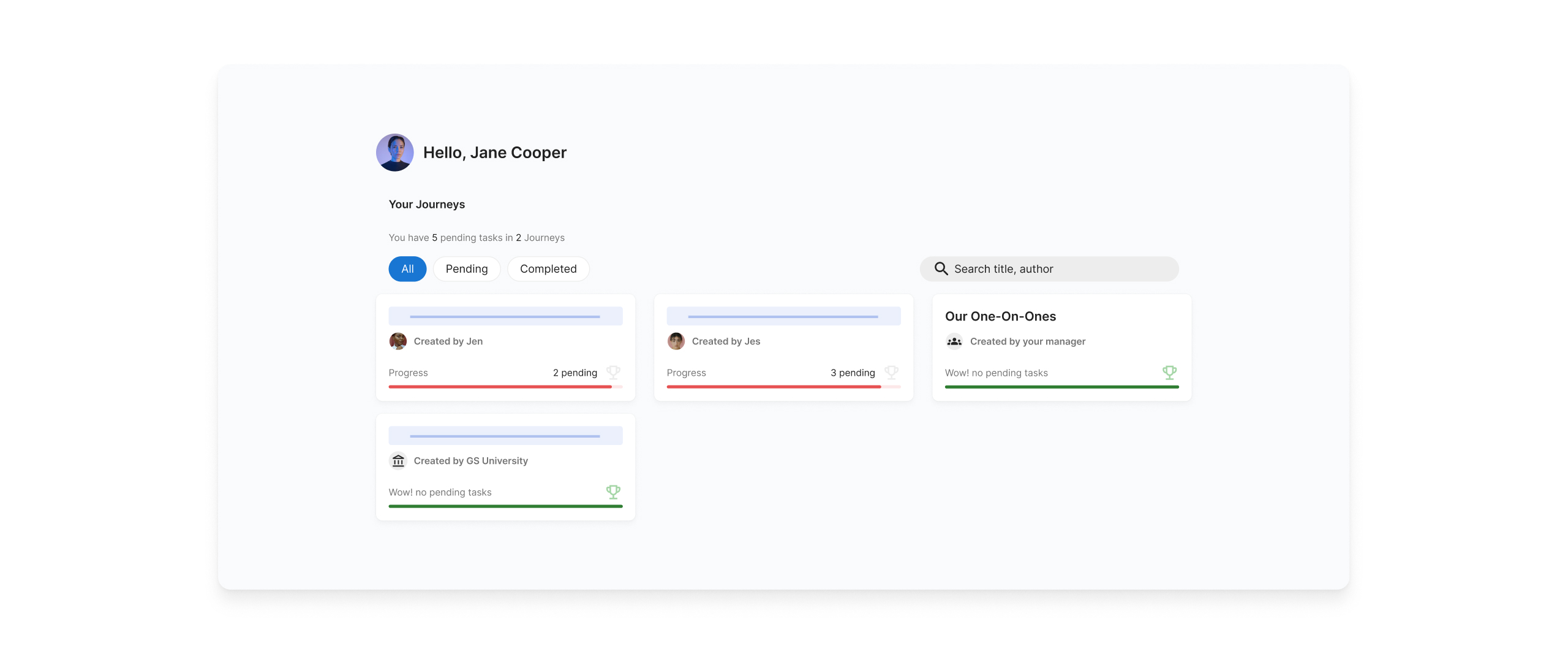Click green trophy on Our One-On-Ones card
This screenshot has height=654, width=1568.
pyautogui.click(x=1169, y=372)
